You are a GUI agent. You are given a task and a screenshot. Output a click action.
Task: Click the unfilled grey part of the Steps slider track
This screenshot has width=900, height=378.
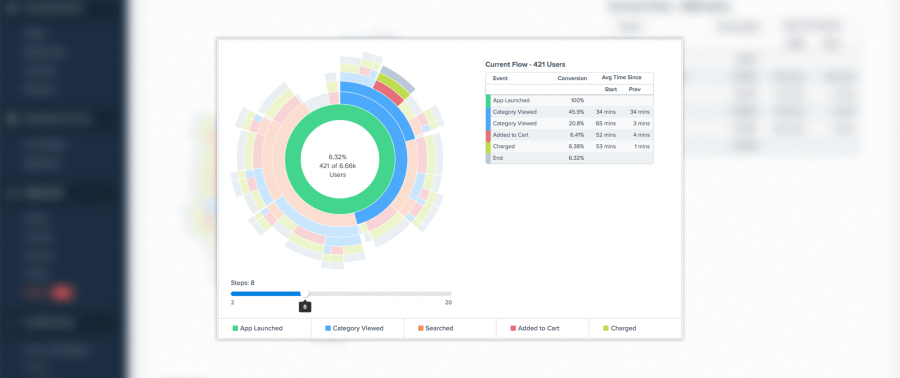(380, 294)
